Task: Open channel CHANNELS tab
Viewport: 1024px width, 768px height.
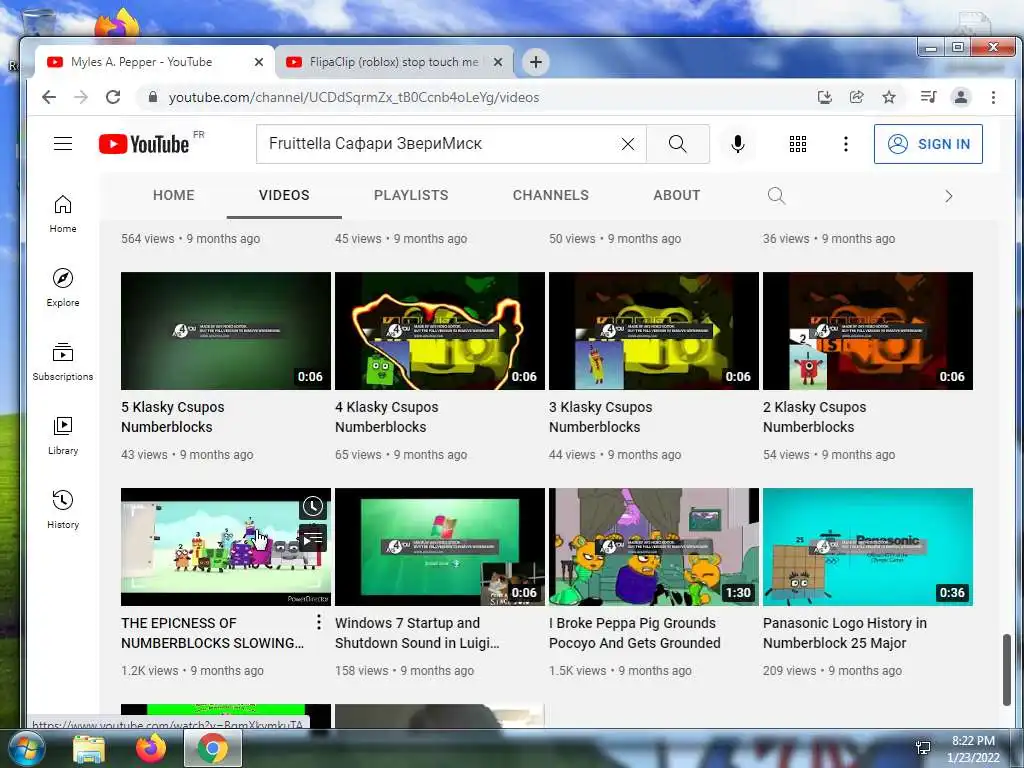Action: (551, 195)
